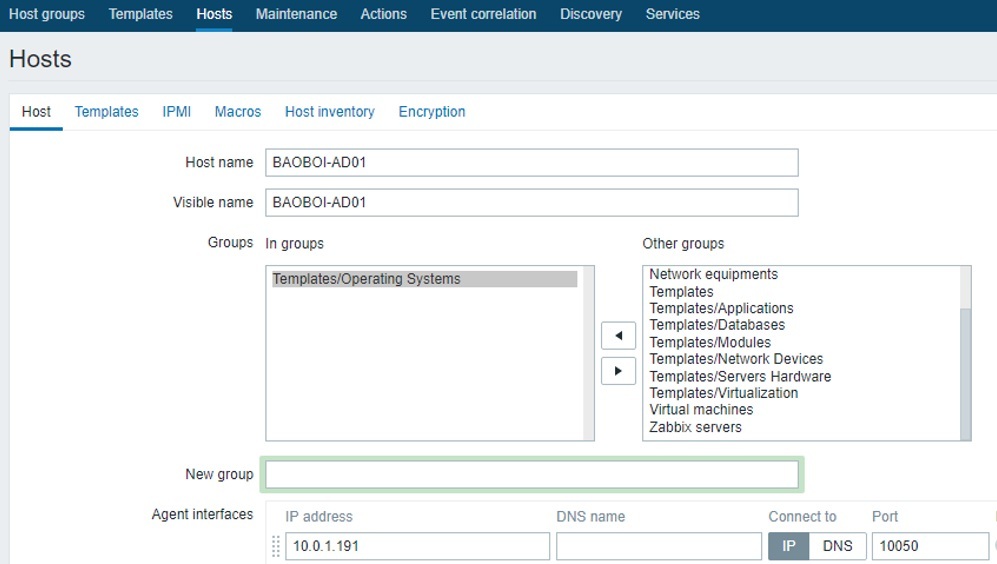The width and height of the screenshot is (997, 564).
Task: Click the Other groups list scrollbar
Action: pos(965,370)
